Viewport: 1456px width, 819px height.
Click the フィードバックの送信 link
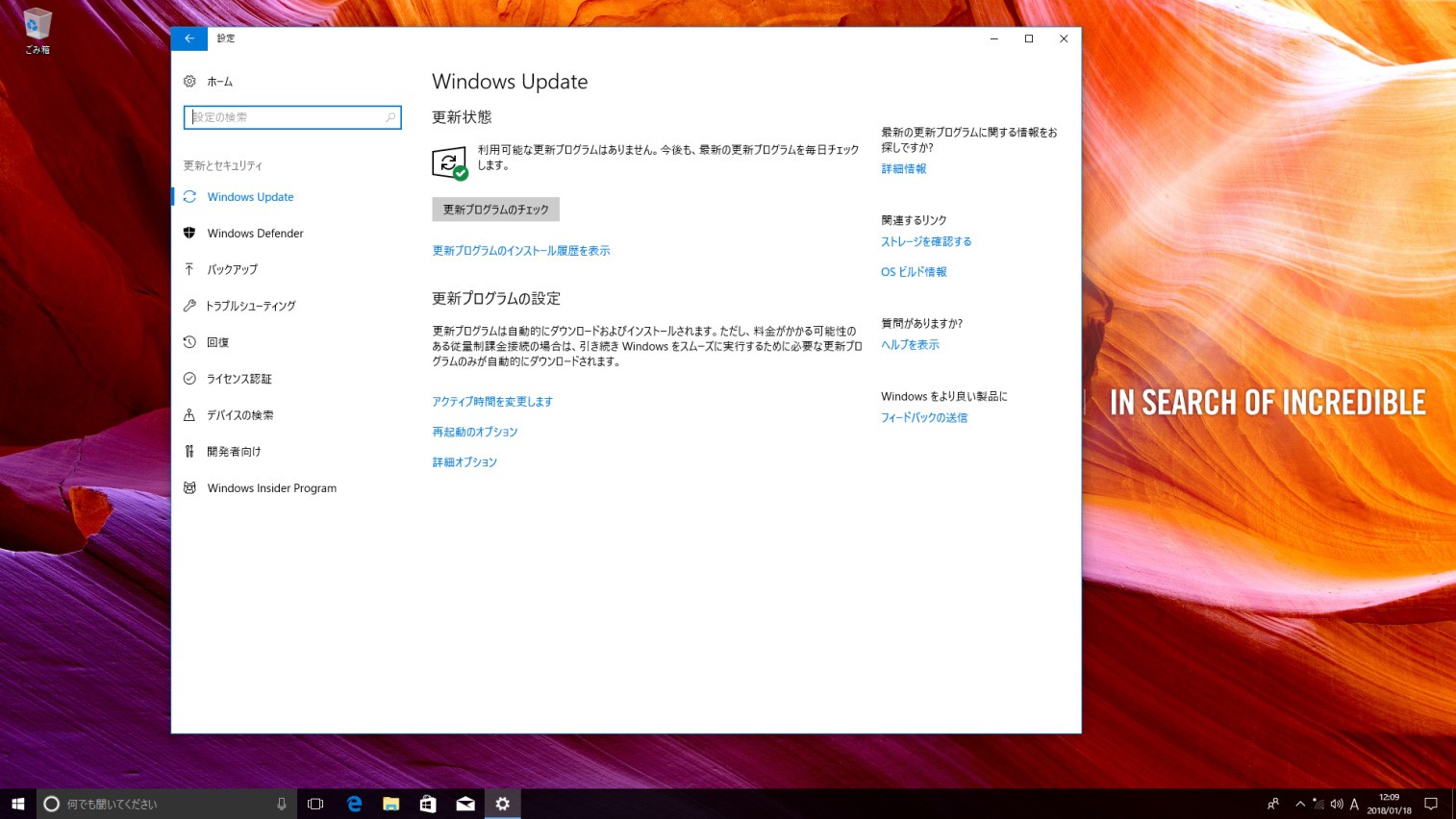pos(924,418)
